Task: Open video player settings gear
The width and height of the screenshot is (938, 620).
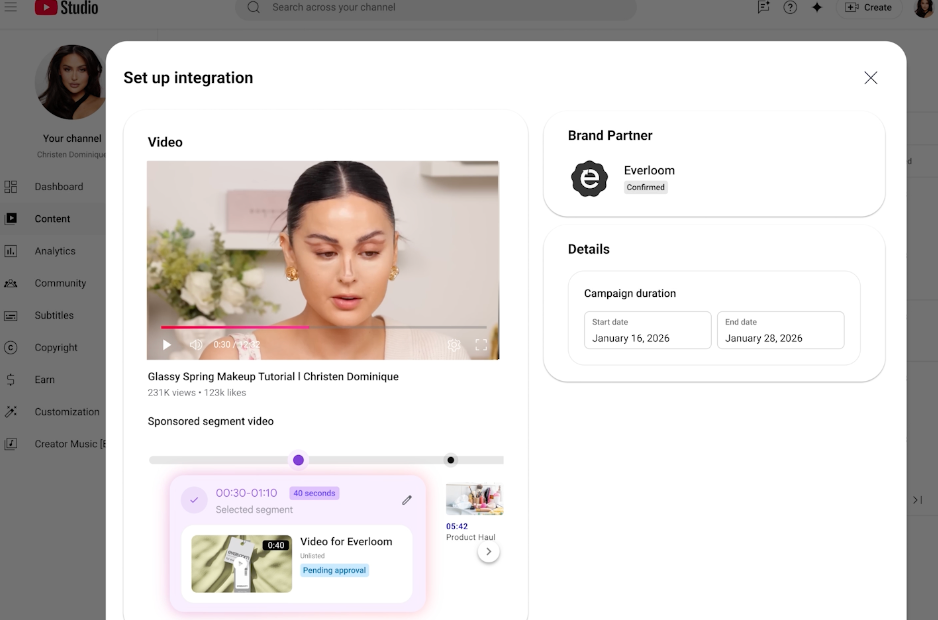Action: [454, 345]
